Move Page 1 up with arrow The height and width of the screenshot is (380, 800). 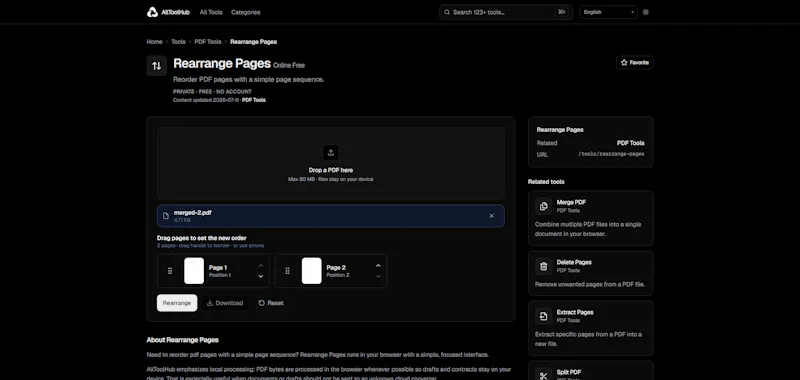coord(260,266)
